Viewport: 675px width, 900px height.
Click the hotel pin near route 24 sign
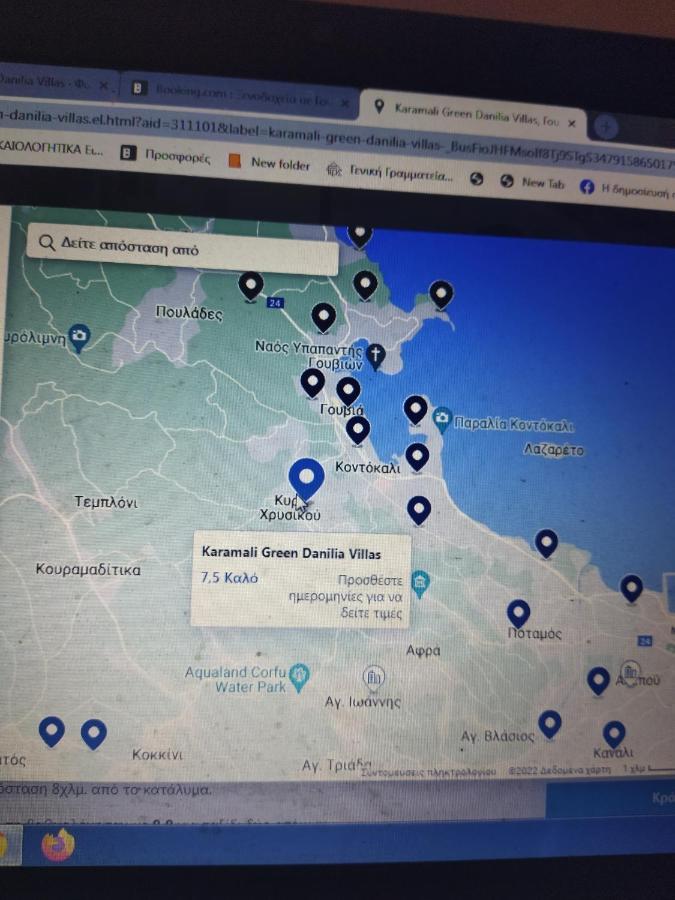click(251, 286)
